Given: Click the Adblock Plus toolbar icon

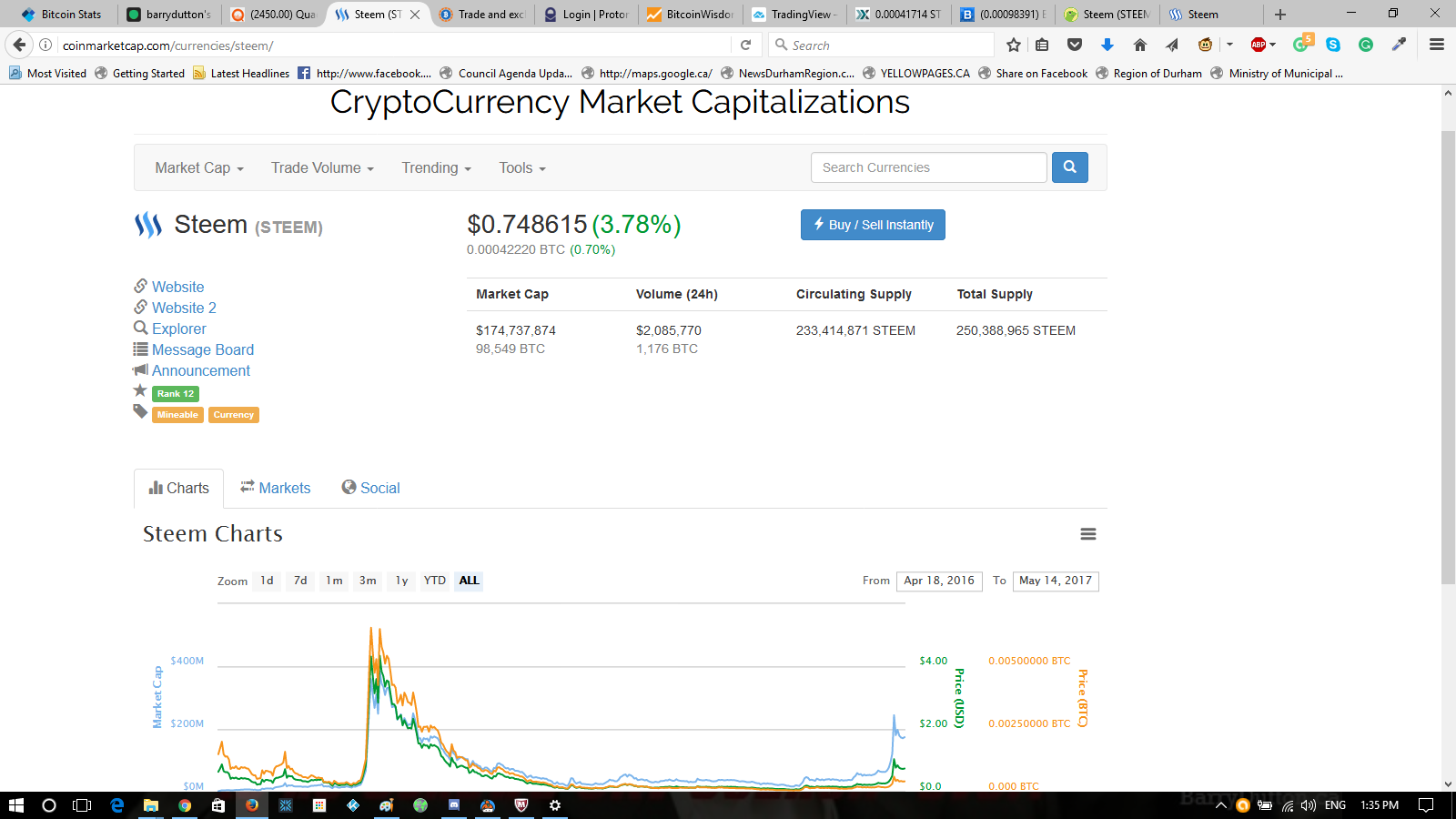Looking at the screenshot, I should click(1259, 45).
